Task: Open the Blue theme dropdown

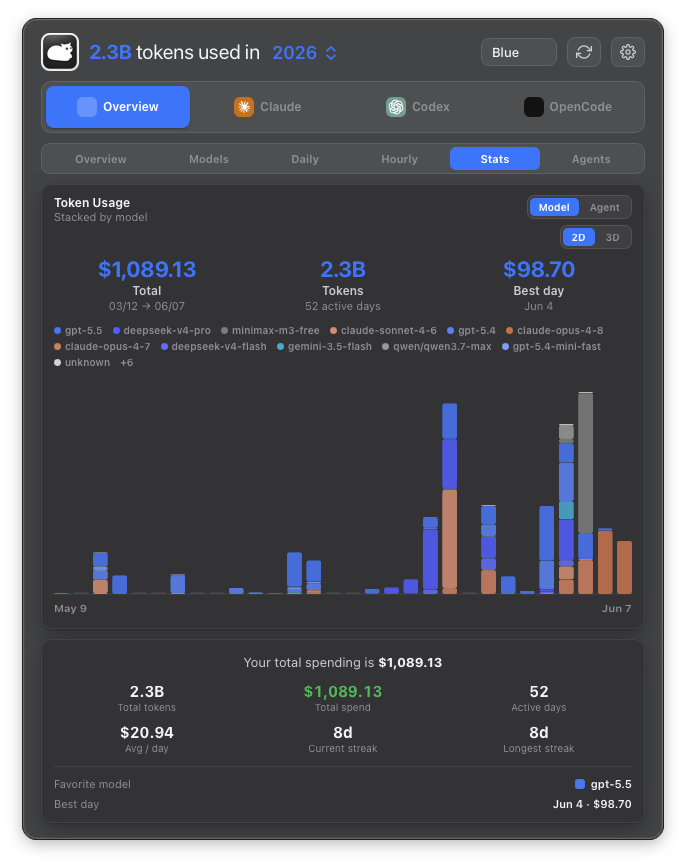Action: tap(519, 52)
